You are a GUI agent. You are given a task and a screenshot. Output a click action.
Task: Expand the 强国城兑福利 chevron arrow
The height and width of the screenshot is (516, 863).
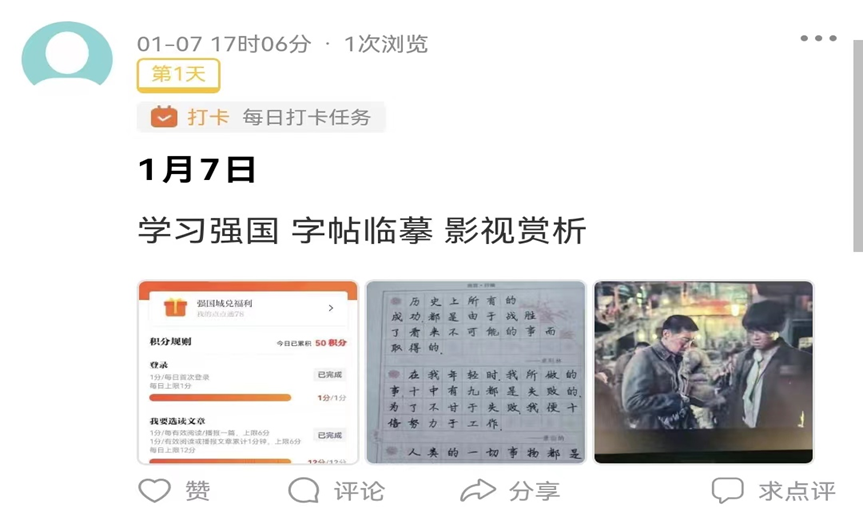(x=331, y=308)
